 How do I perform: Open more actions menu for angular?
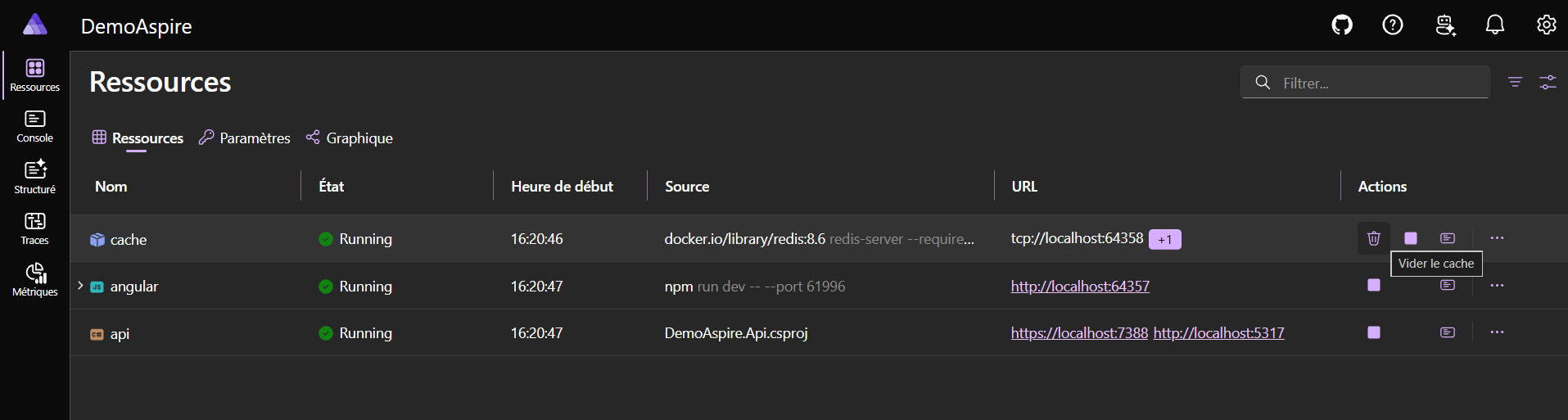[1497, 285]
